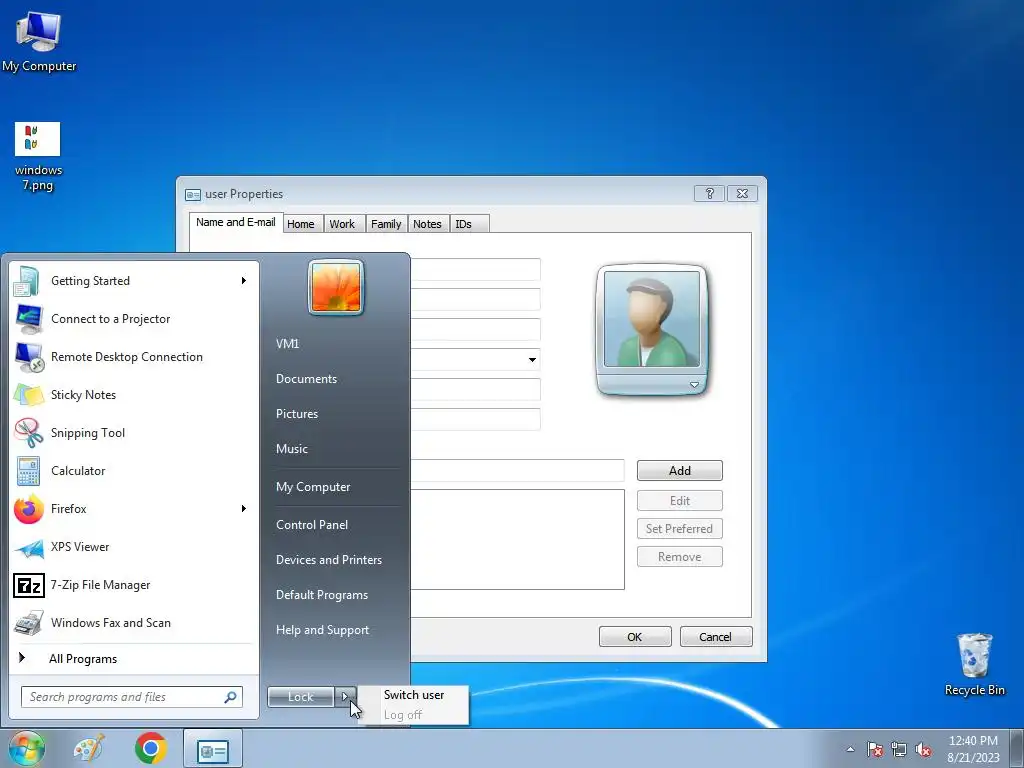1024x768 pixels.
Task: Open My Computer desktop icon
Action: coord(39,42)
